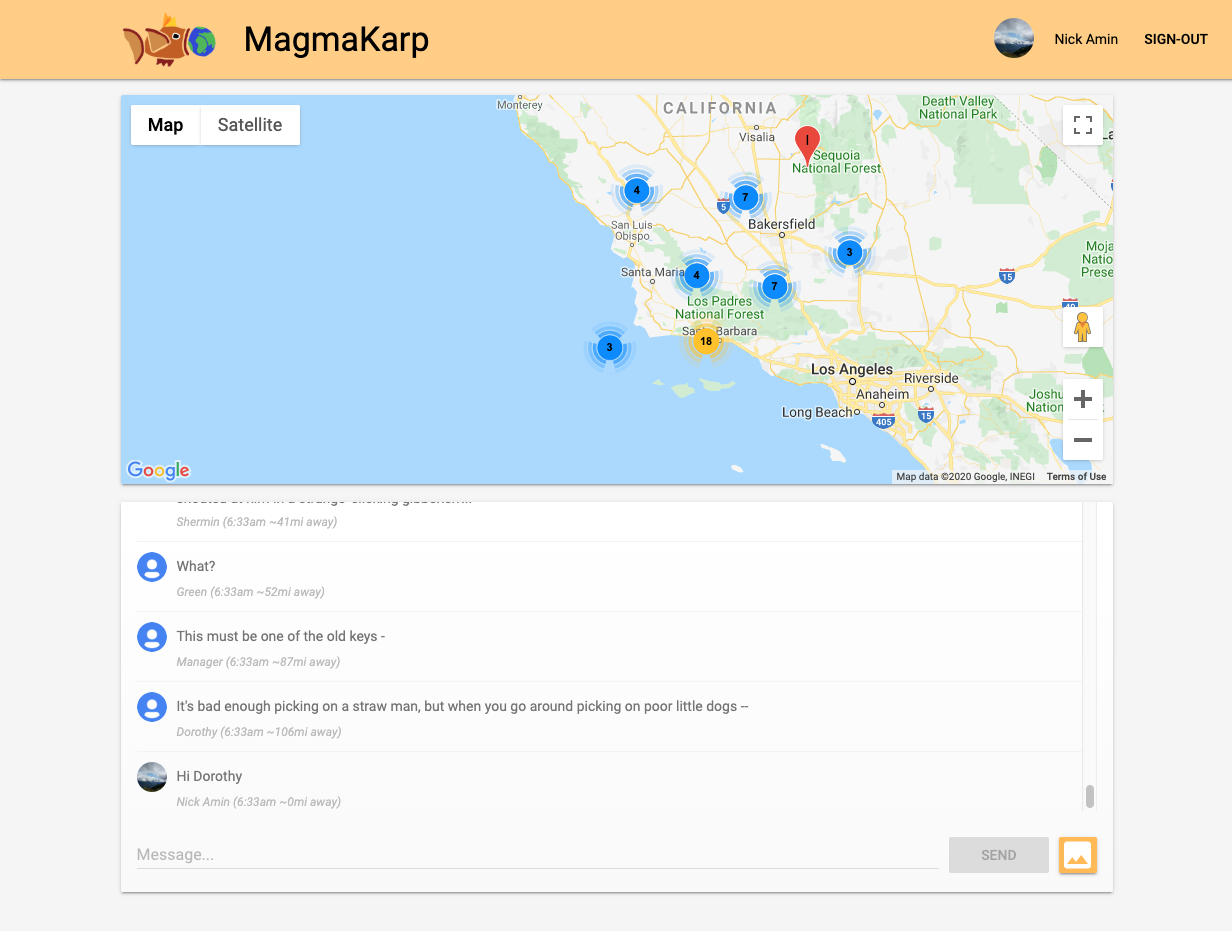Click the Green user avatar beside 'What?'
Screen dimensions: 1232x931
tap(152, 567)
